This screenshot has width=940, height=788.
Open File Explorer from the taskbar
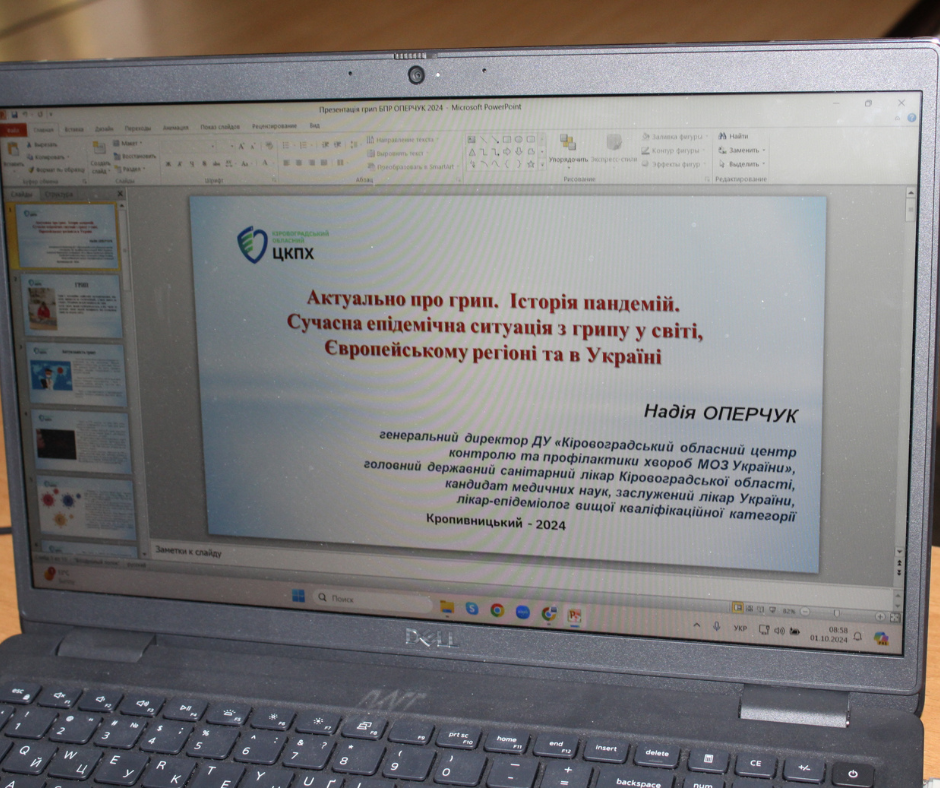click(x=447, y=608)
